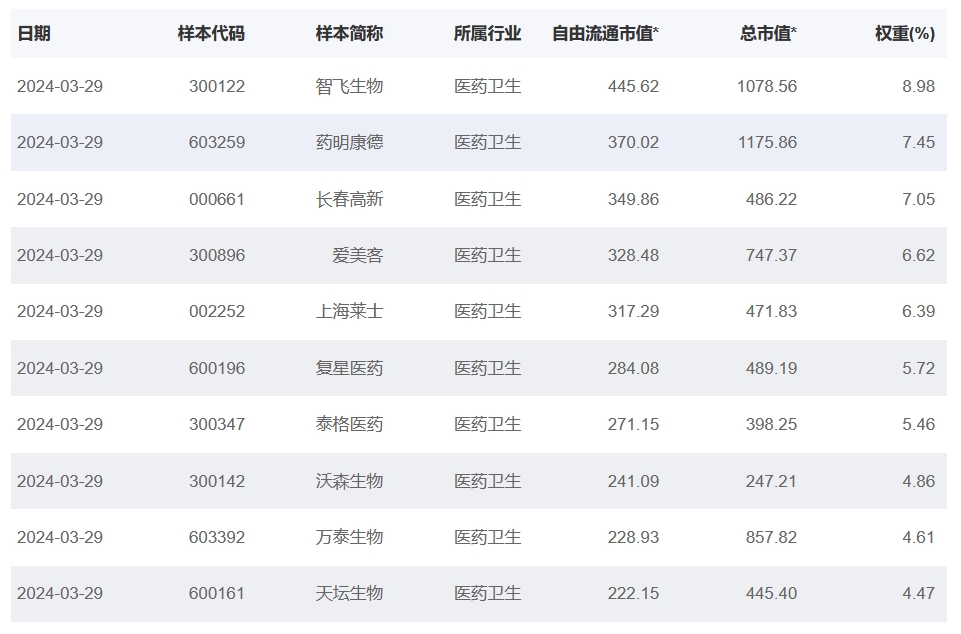The width and height of the screenshot is (961, 634).
Task: Click the stock name 万泰生物
Action: pyautogui.click(x=349, y=537)
